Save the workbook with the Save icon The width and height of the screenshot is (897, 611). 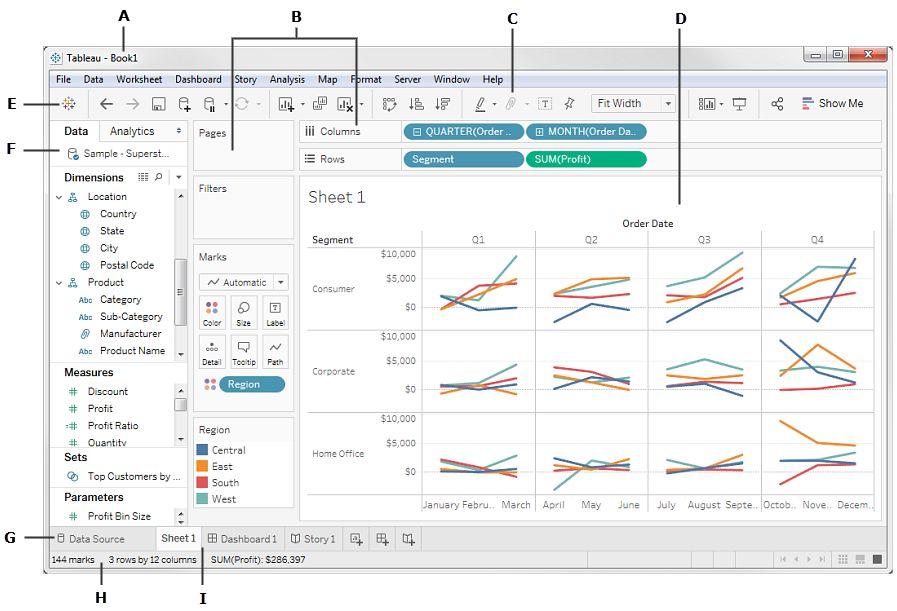tap(158, 104)
